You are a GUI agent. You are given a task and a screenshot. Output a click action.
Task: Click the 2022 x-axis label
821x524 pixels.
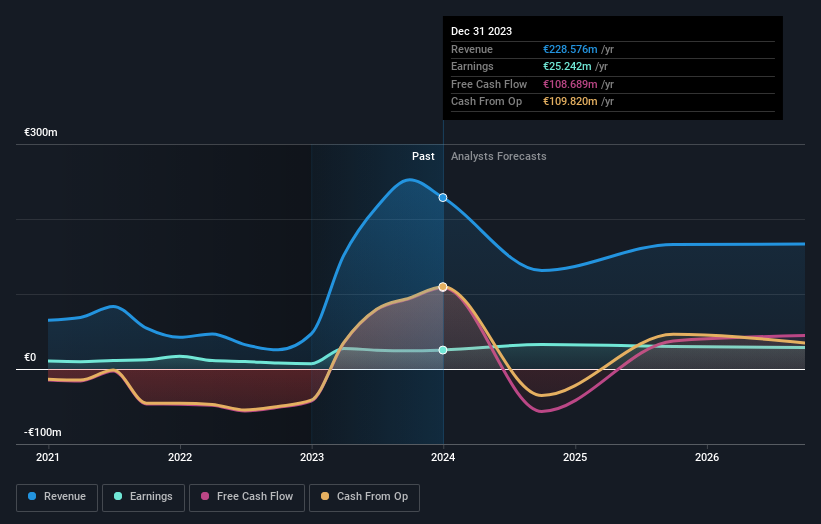(180, 458)
